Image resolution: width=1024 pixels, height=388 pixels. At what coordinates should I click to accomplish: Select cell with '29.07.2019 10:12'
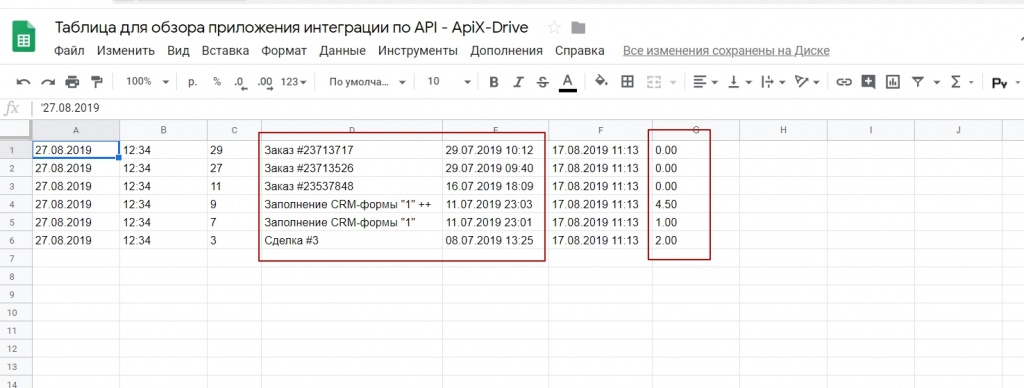pos(496,150)
